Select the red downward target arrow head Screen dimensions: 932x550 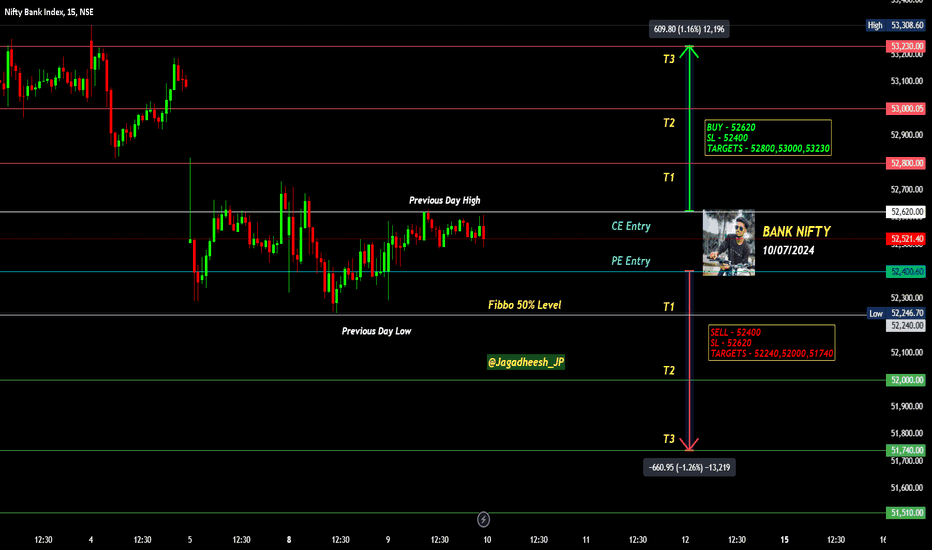(689, 444)
